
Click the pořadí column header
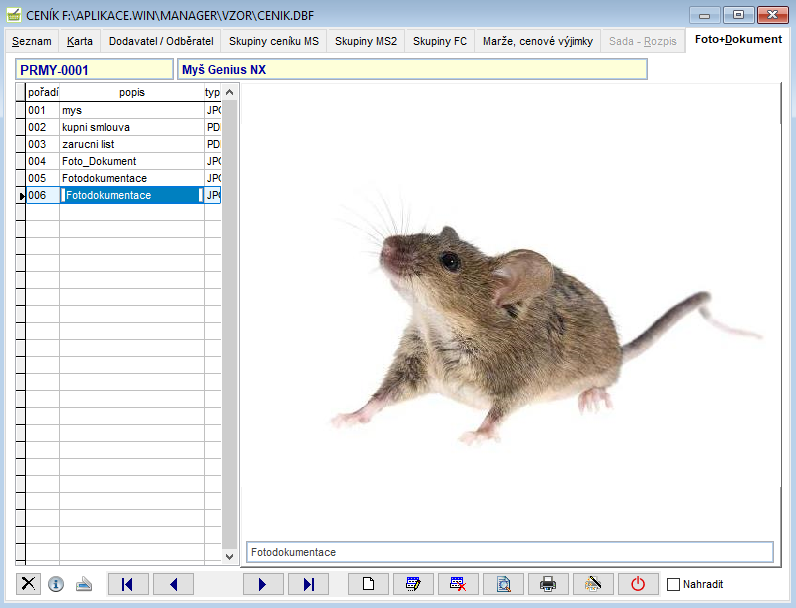[x=43, y=92]
